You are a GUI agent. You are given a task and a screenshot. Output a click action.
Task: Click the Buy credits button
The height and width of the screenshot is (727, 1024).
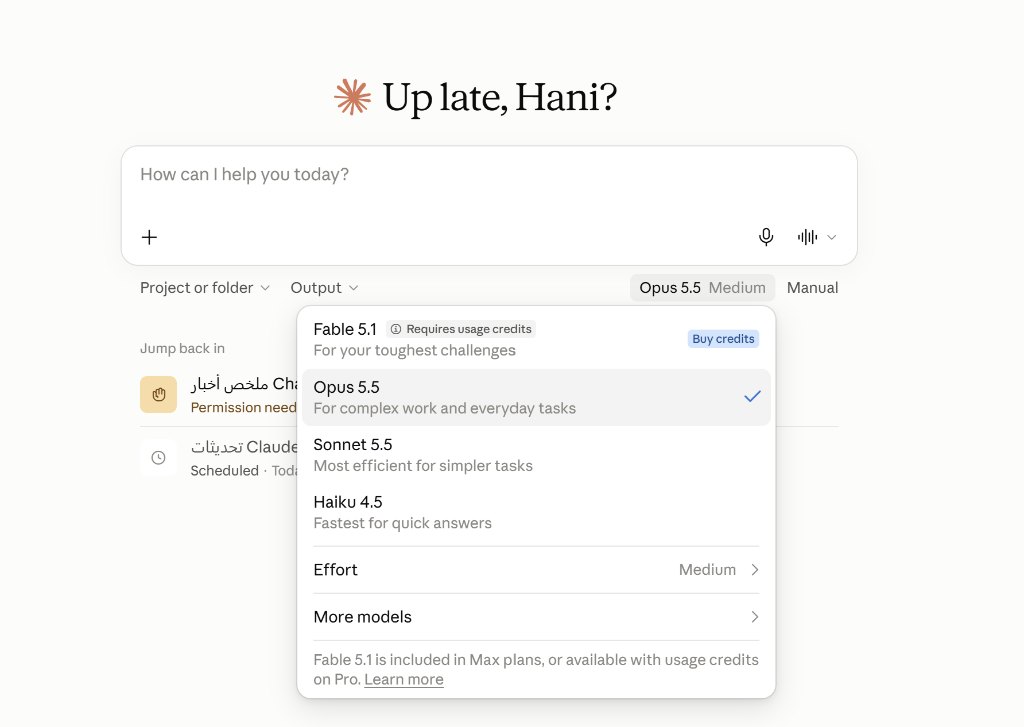coord(723,339)
